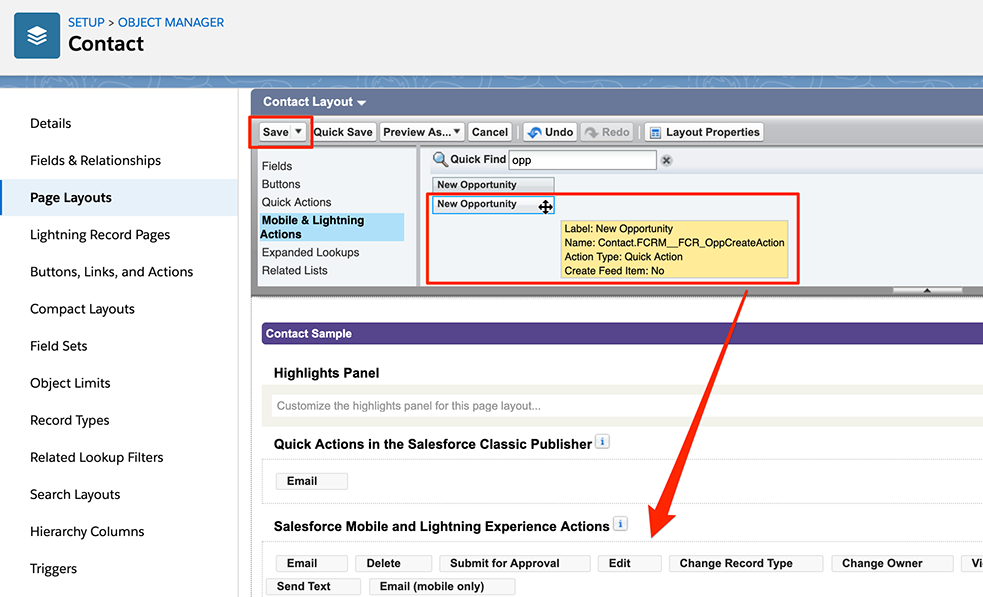
Task: Expand the Preview As dropdown
Action: coord(457,132)
